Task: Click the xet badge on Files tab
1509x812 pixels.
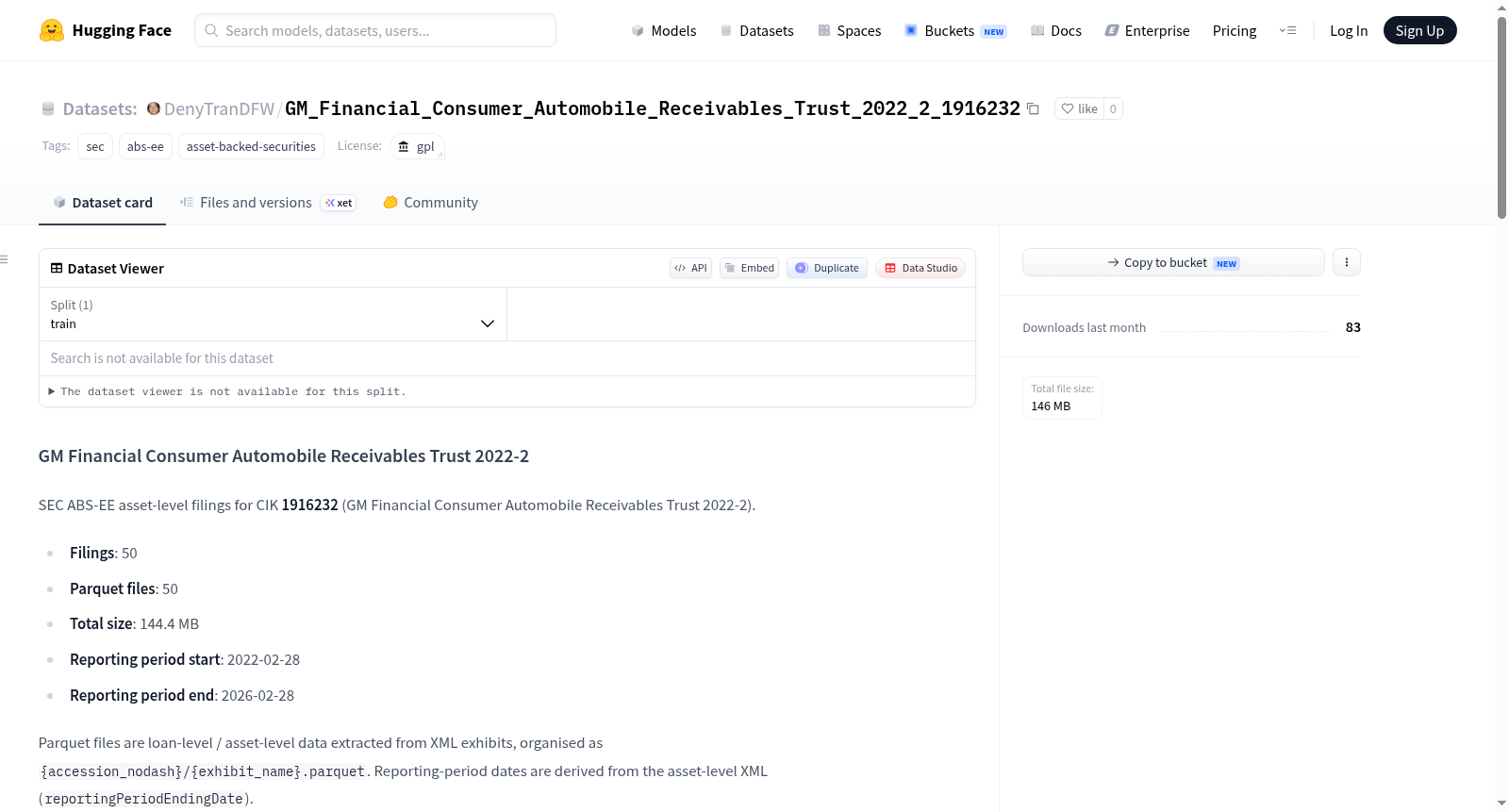Action: (x=339, y=203)
